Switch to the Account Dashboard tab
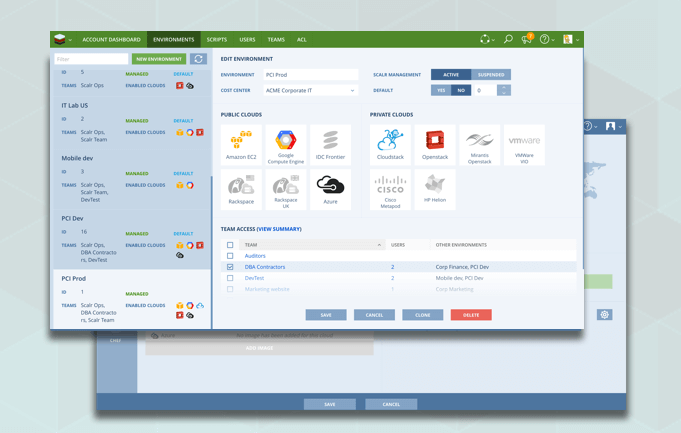The image size is (681, 433). (111, 40)
